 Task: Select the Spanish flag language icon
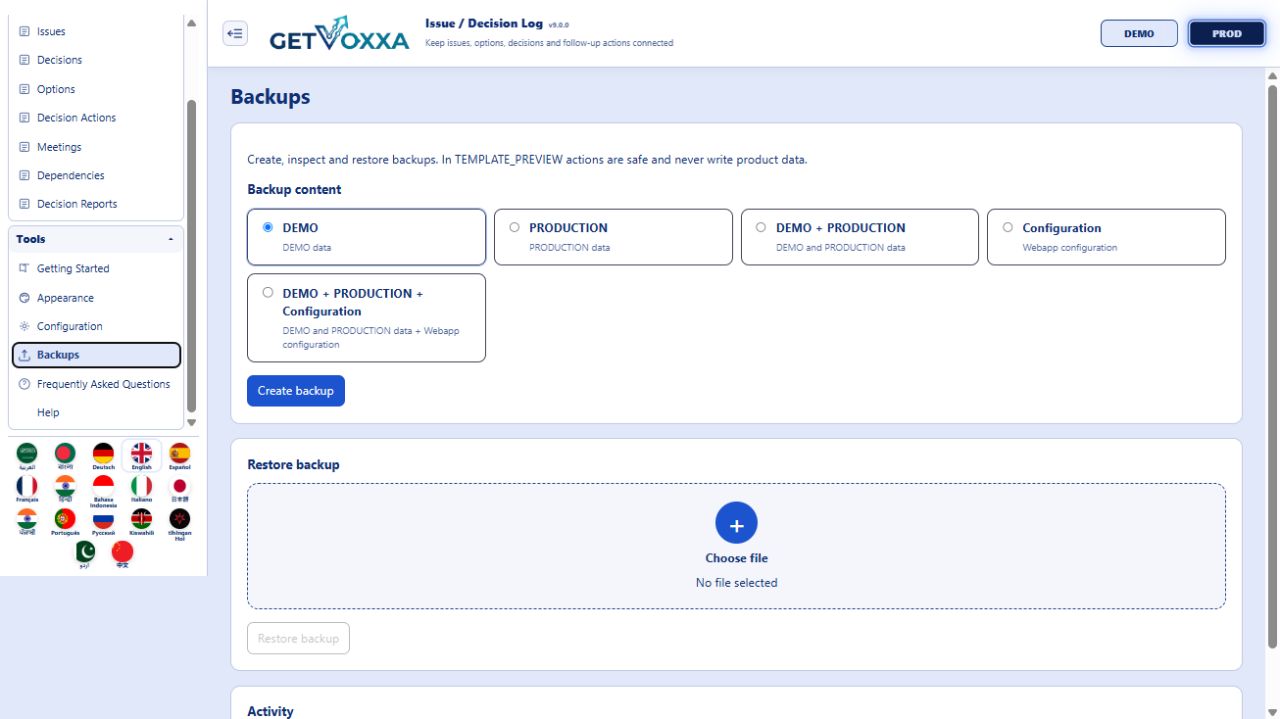[x=180, y=456]
